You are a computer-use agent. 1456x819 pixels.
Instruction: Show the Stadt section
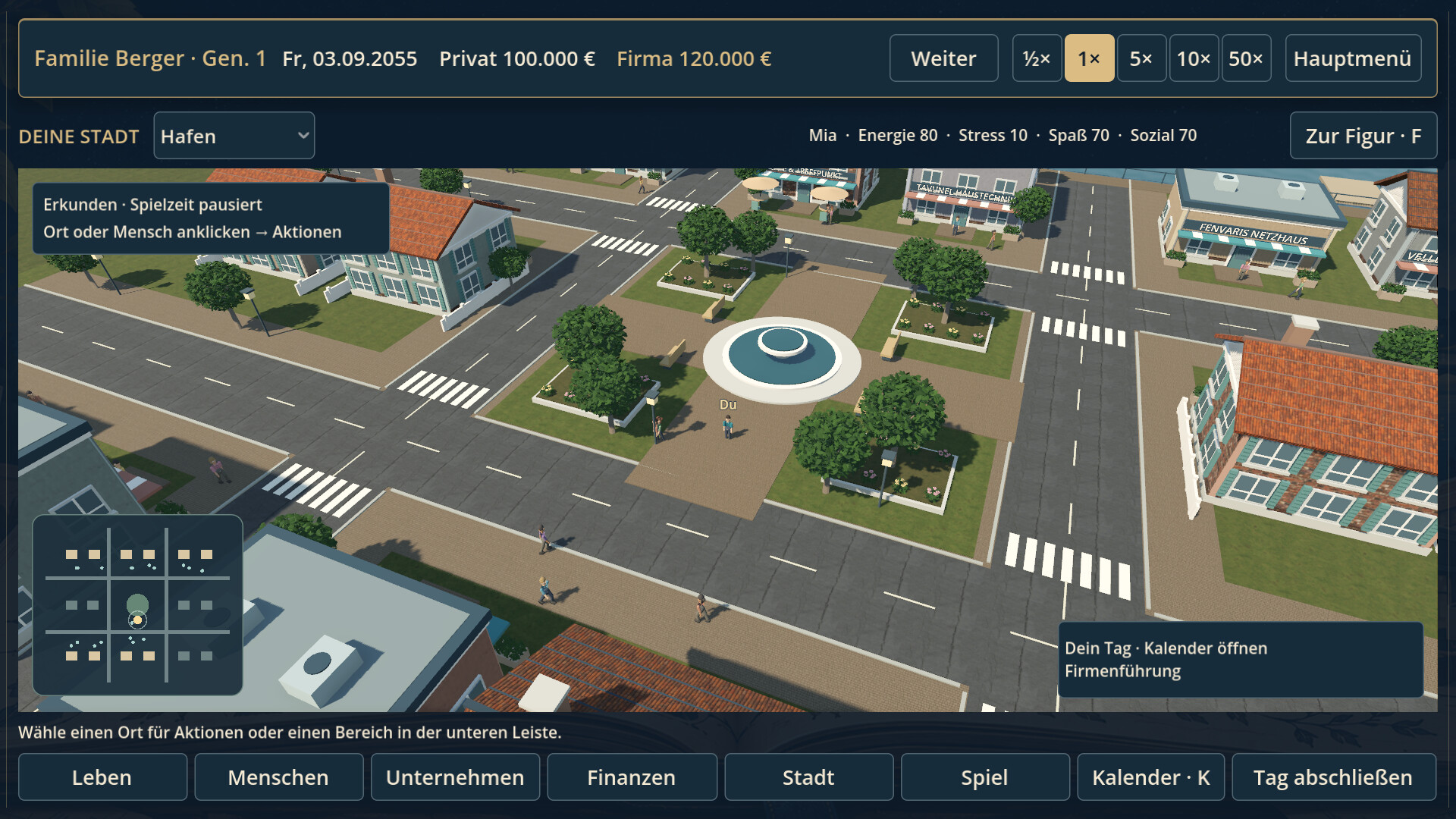click(808, 777)
